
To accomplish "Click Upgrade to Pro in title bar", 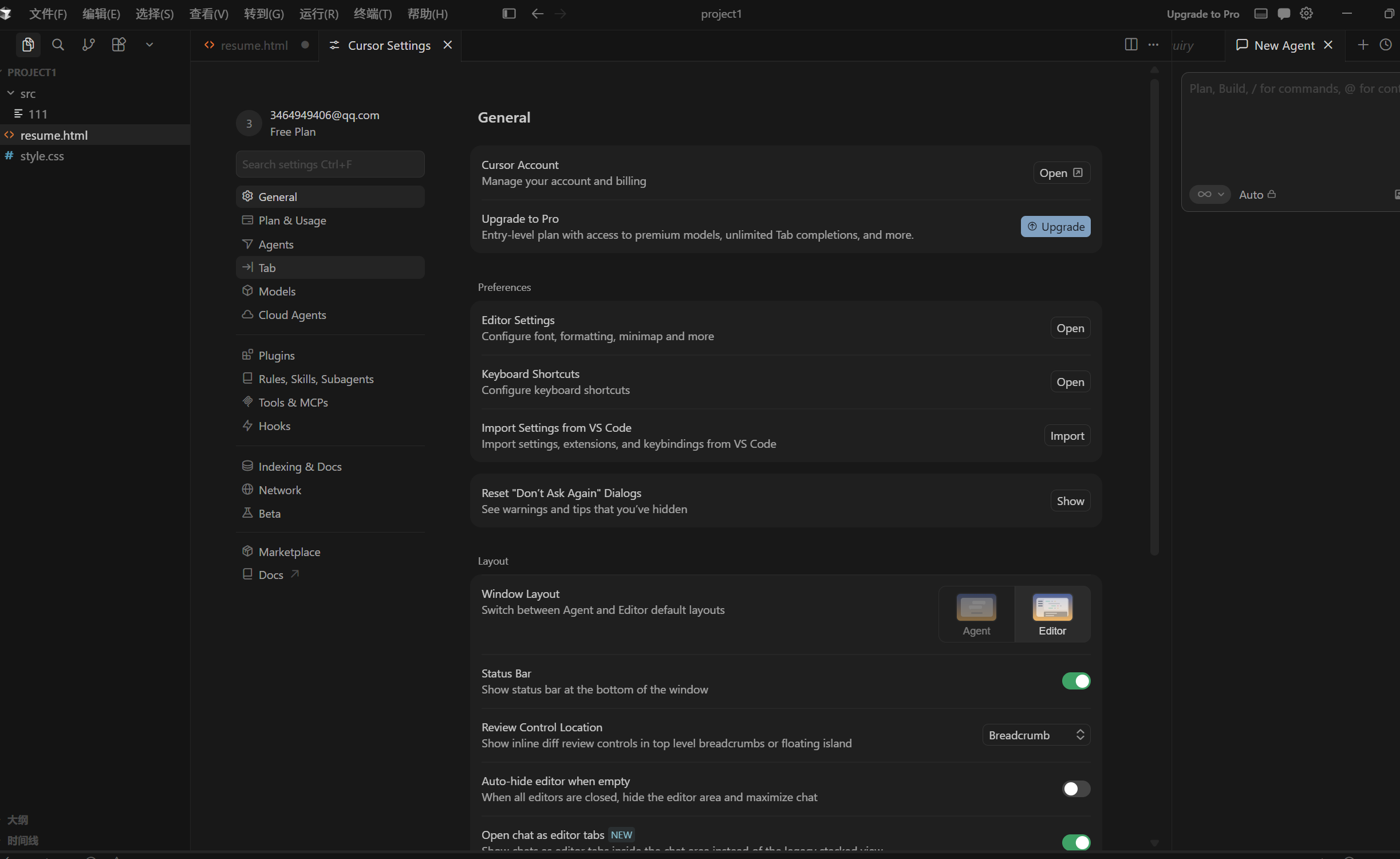I will (x=1203, y=14).
